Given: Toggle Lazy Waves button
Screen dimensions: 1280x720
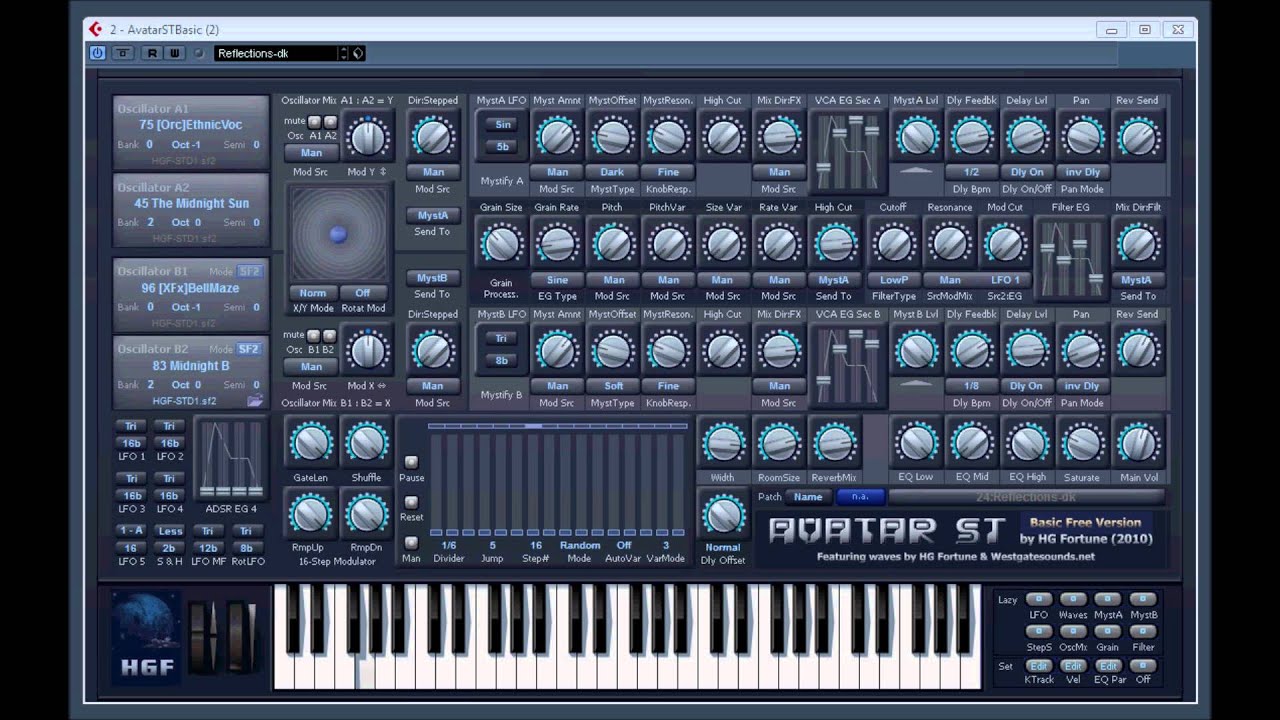Looking at the screenshot, I should (1073, 600).
